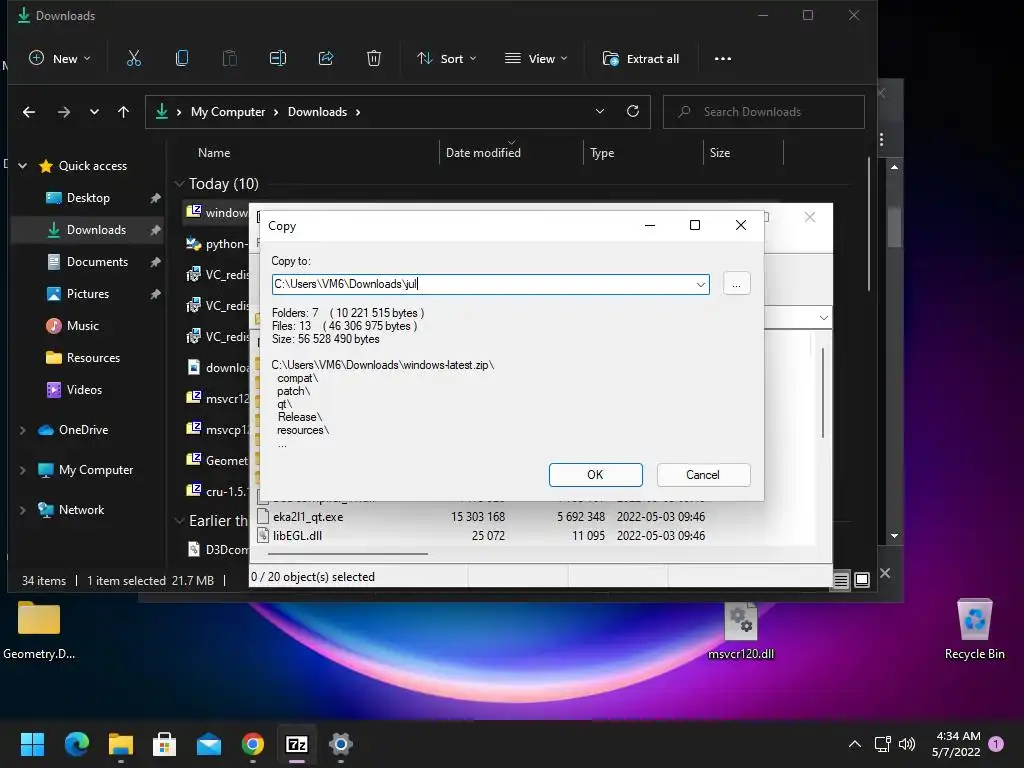
Task: Switch Explorer to large thumbnails view icon
Action: [x=862, y=580]
